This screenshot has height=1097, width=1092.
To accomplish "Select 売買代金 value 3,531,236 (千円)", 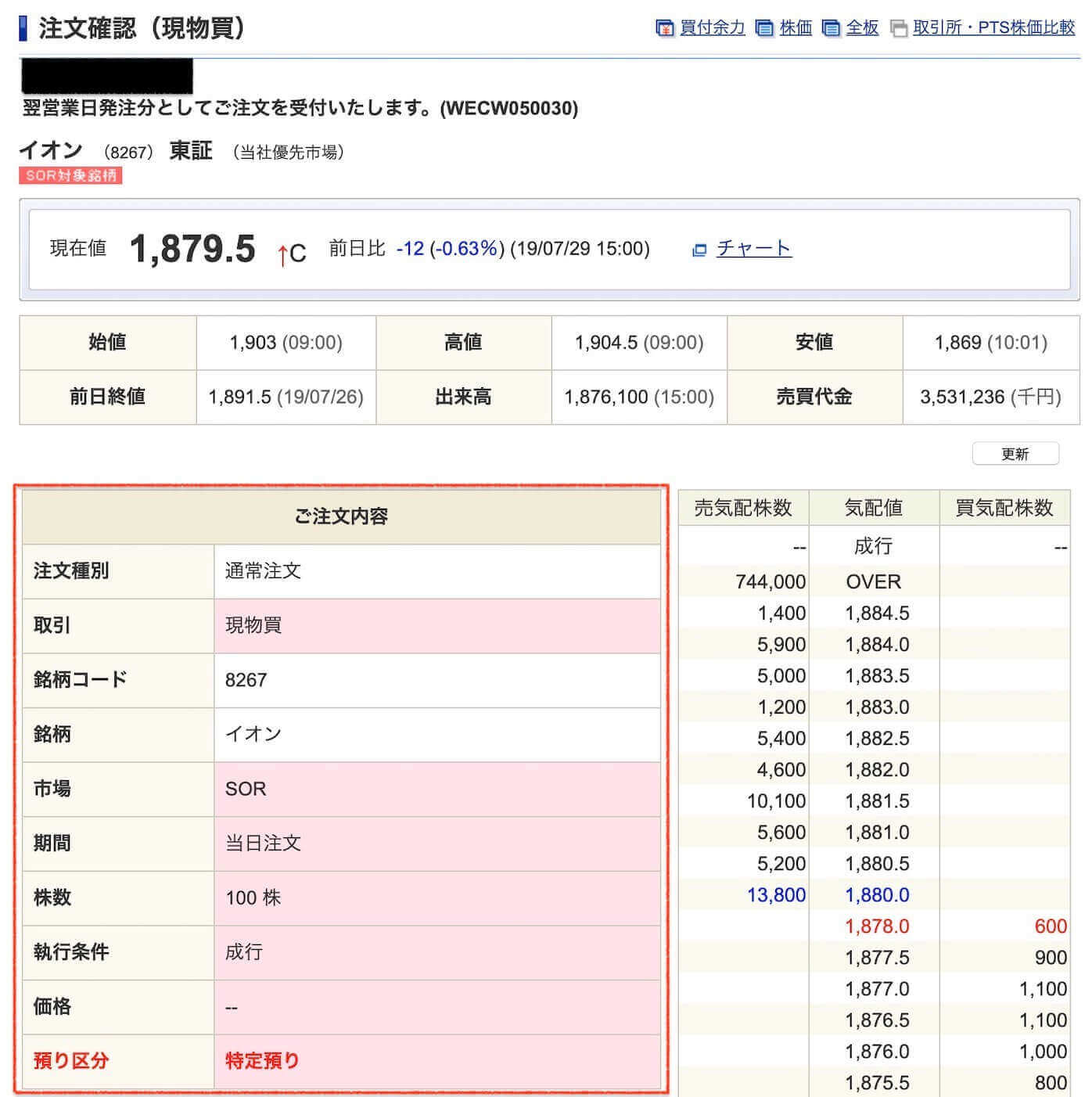I will pyautogui.click(x=991, y=397).
